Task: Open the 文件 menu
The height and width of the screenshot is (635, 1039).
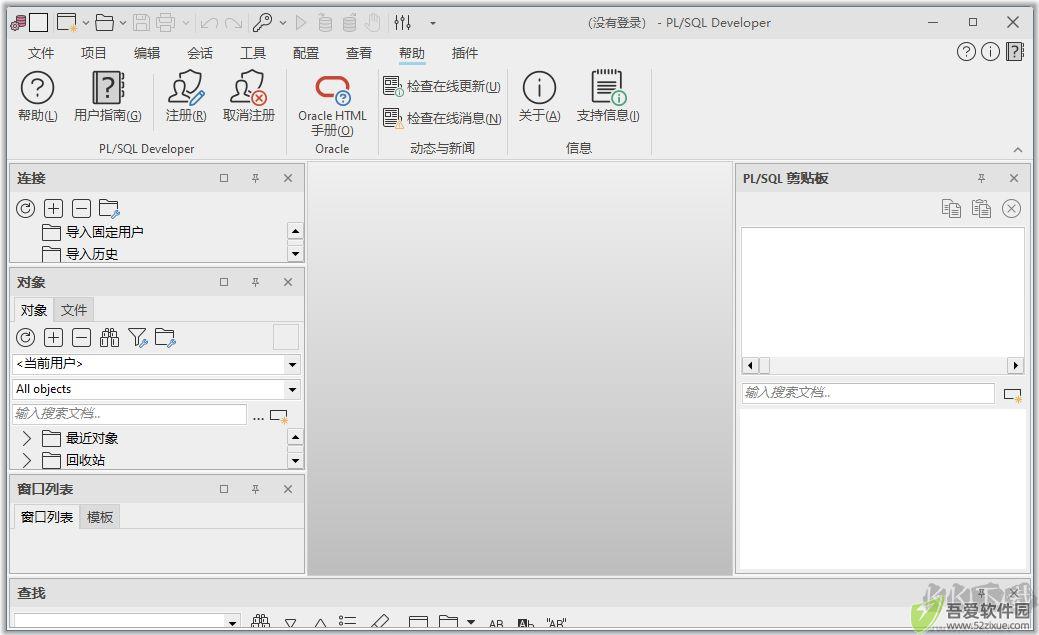Action: (41, 53)
